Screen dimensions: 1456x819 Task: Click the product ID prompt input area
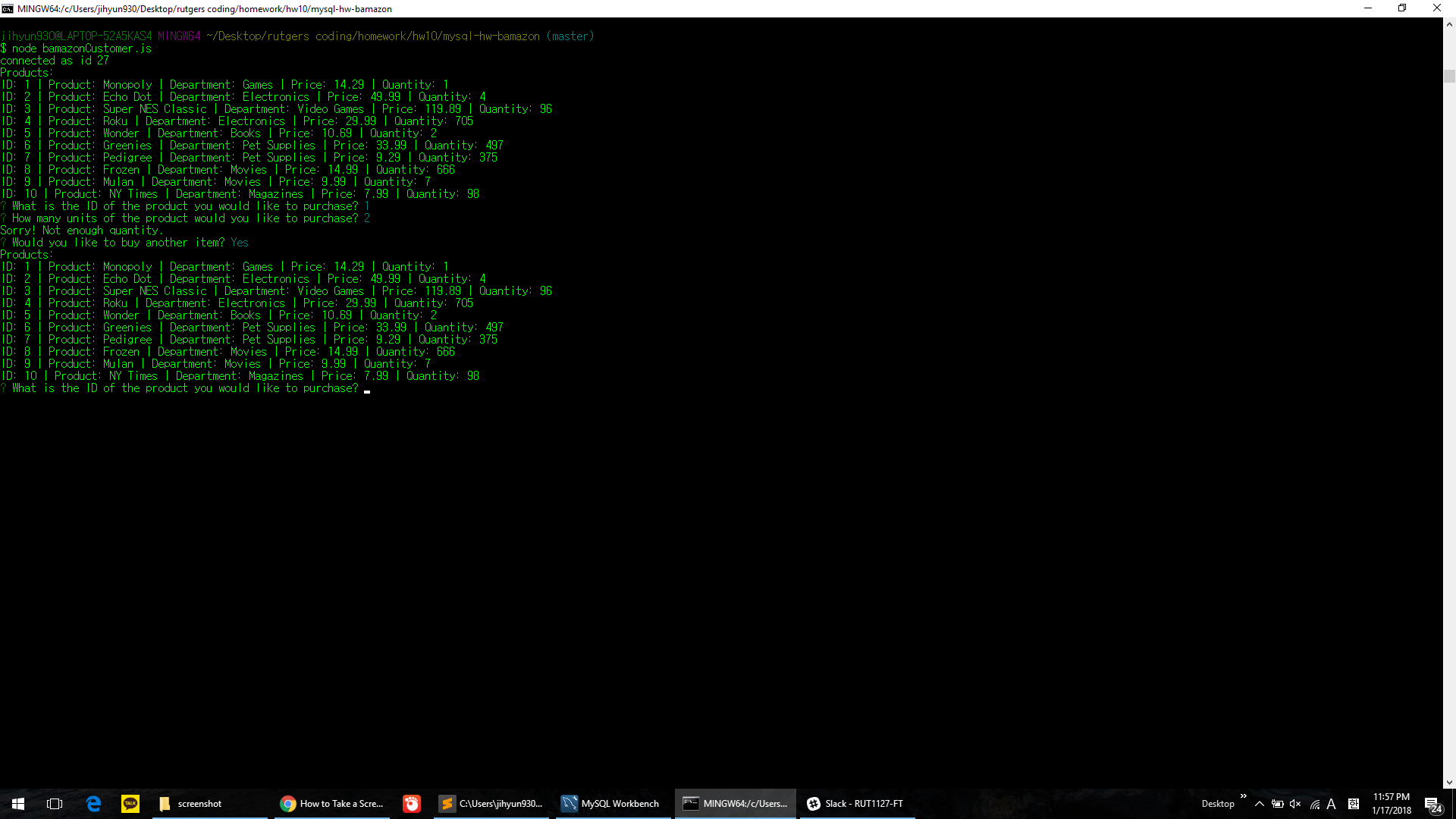point(367,388)
